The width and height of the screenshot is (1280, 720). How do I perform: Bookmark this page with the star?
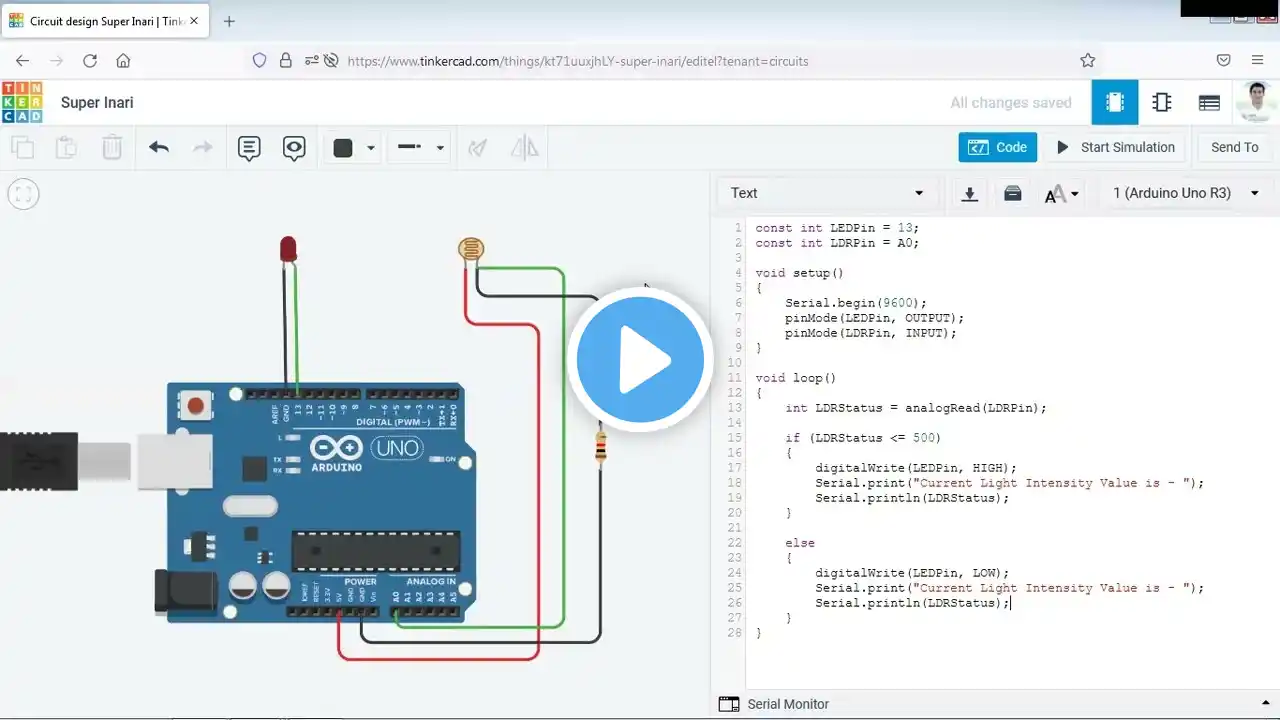coord(1088,61)
